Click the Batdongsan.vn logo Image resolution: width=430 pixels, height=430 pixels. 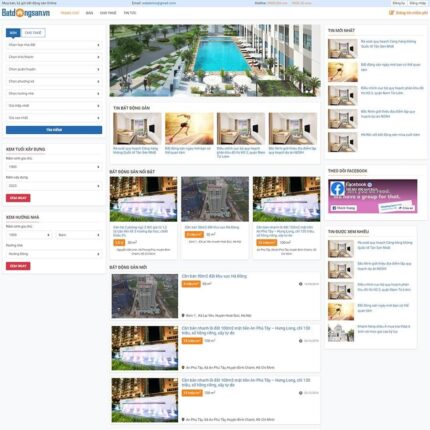pos(26,13)
